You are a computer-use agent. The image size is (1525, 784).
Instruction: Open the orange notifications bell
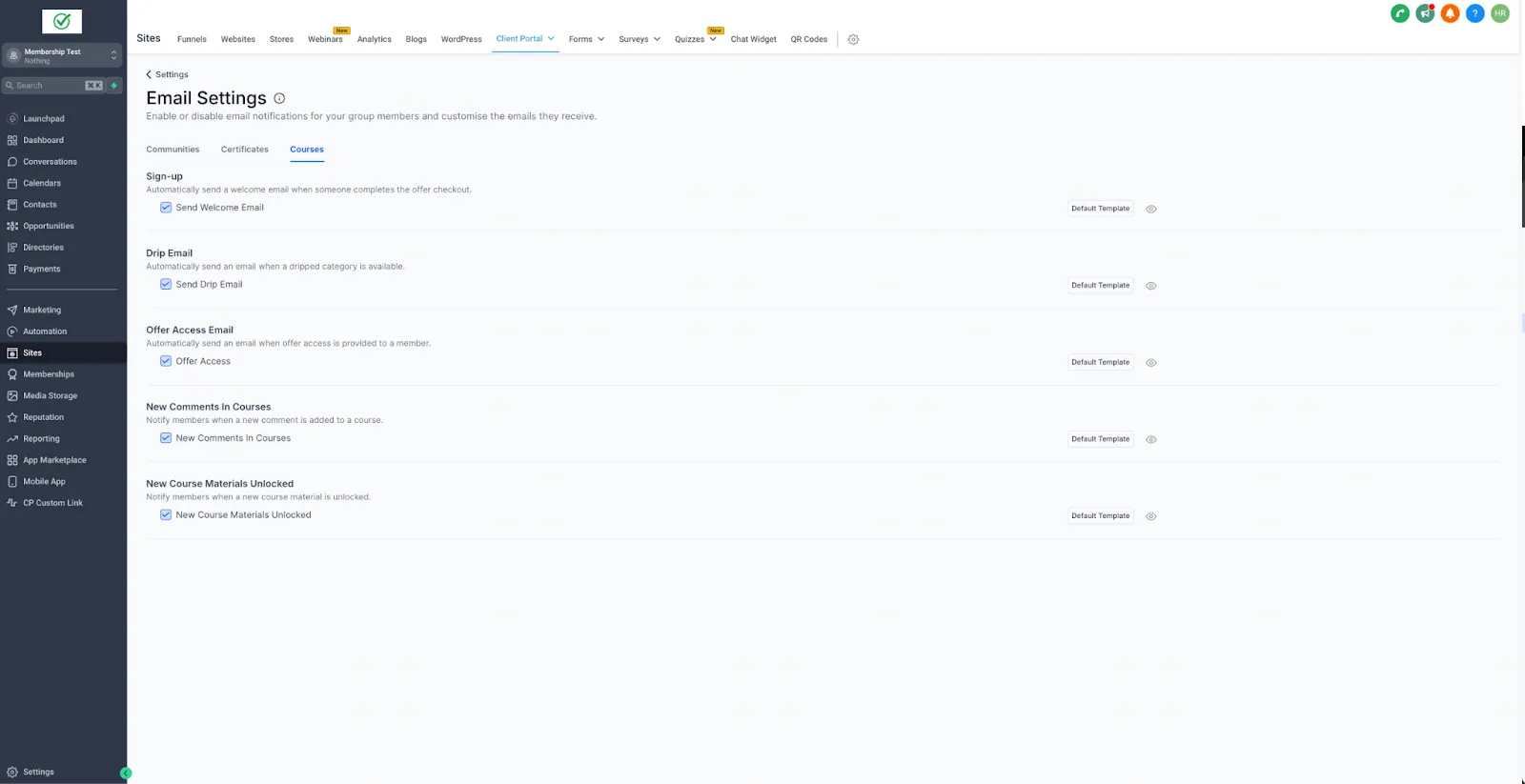(1450, 13)
